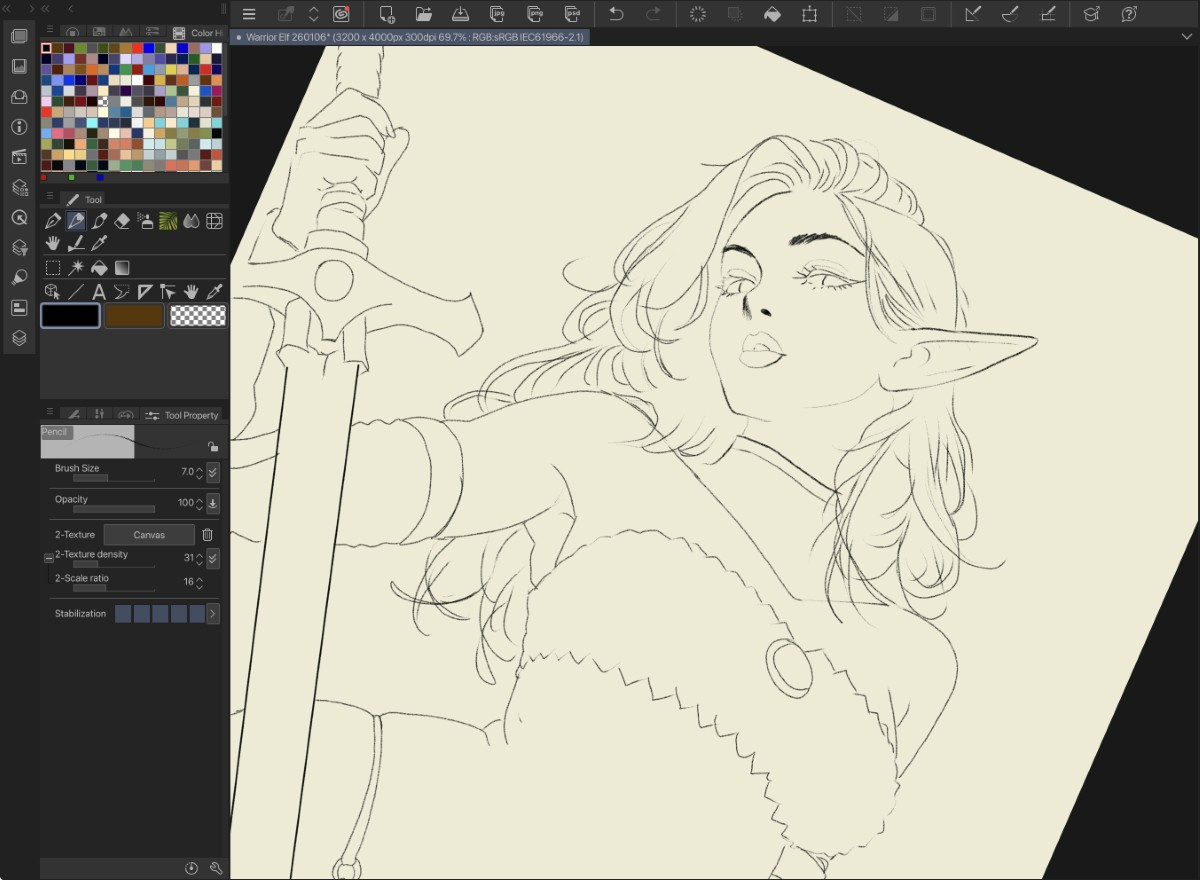The image size is (1200, 880).
Task: Open a file with the folder icon
Action: tap(423, 14)
